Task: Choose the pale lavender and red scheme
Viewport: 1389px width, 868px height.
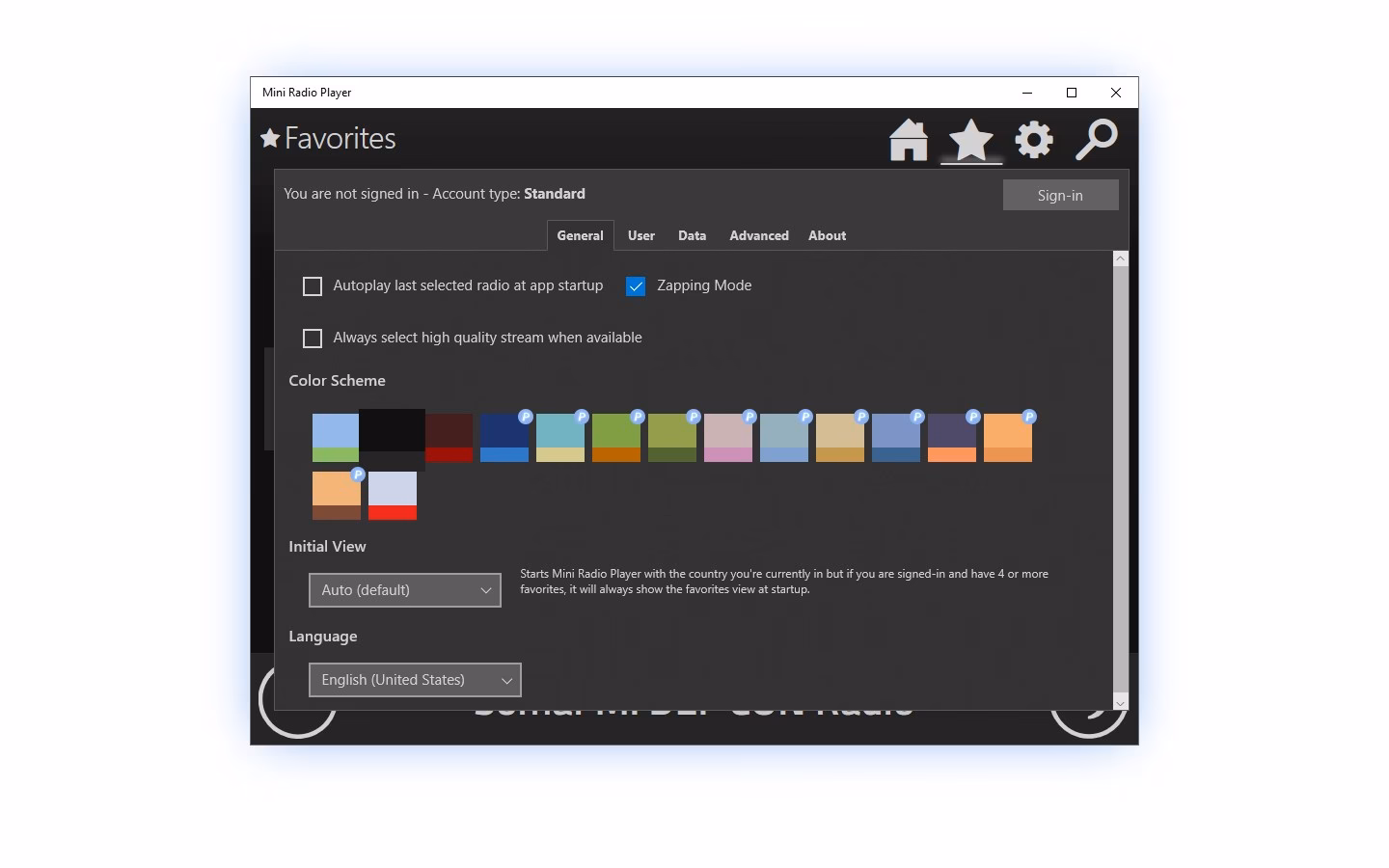Action: point(393,496)
